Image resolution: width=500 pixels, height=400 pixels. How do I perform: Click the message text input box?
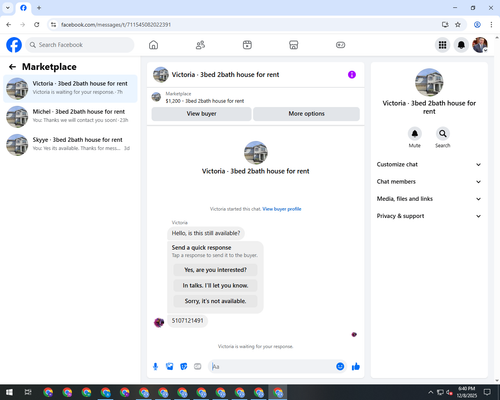pyautogui.click(x=272, y=367)
